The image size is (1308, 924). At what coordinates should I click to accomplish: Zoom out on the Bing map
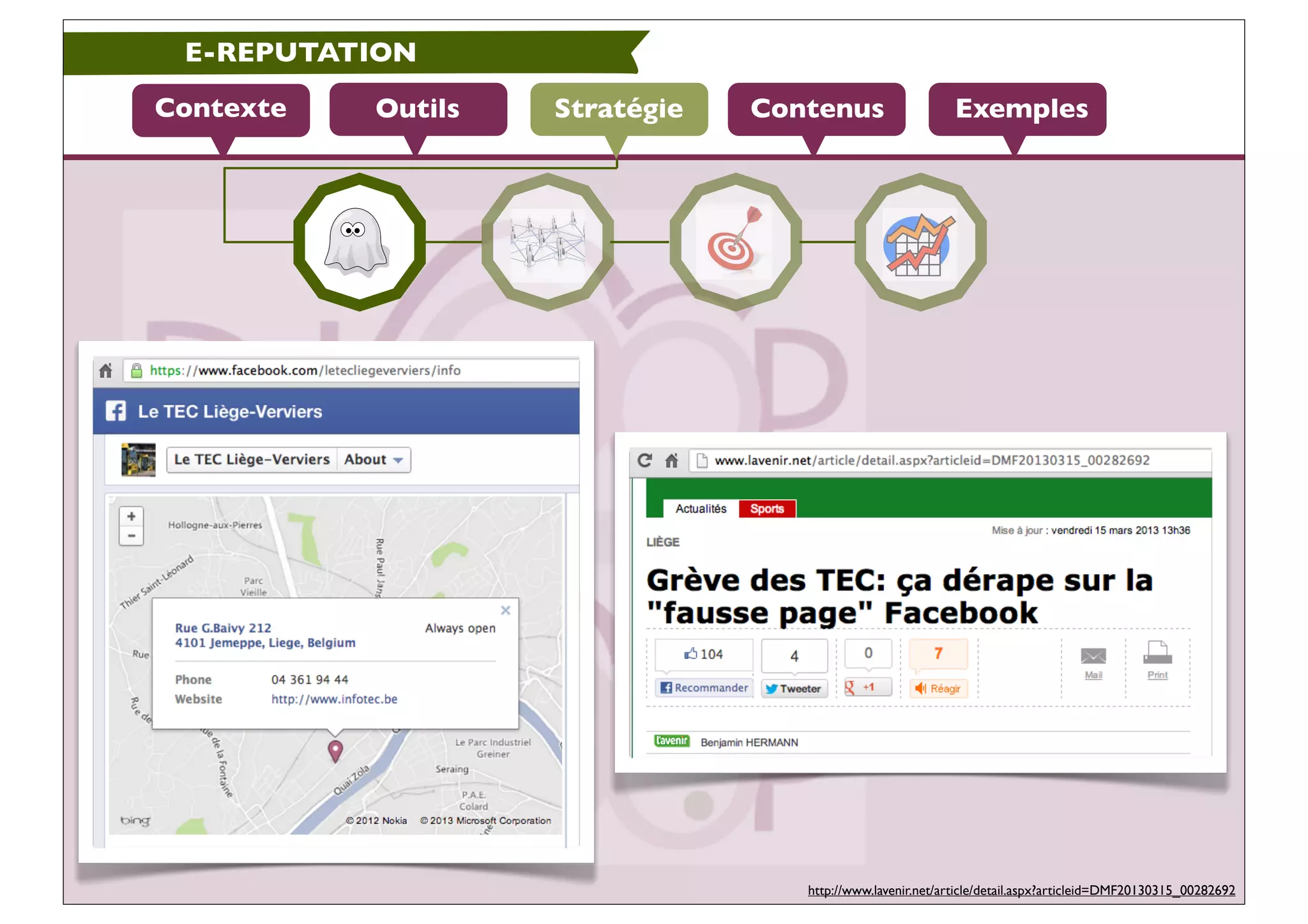click(x=132, y=536)
